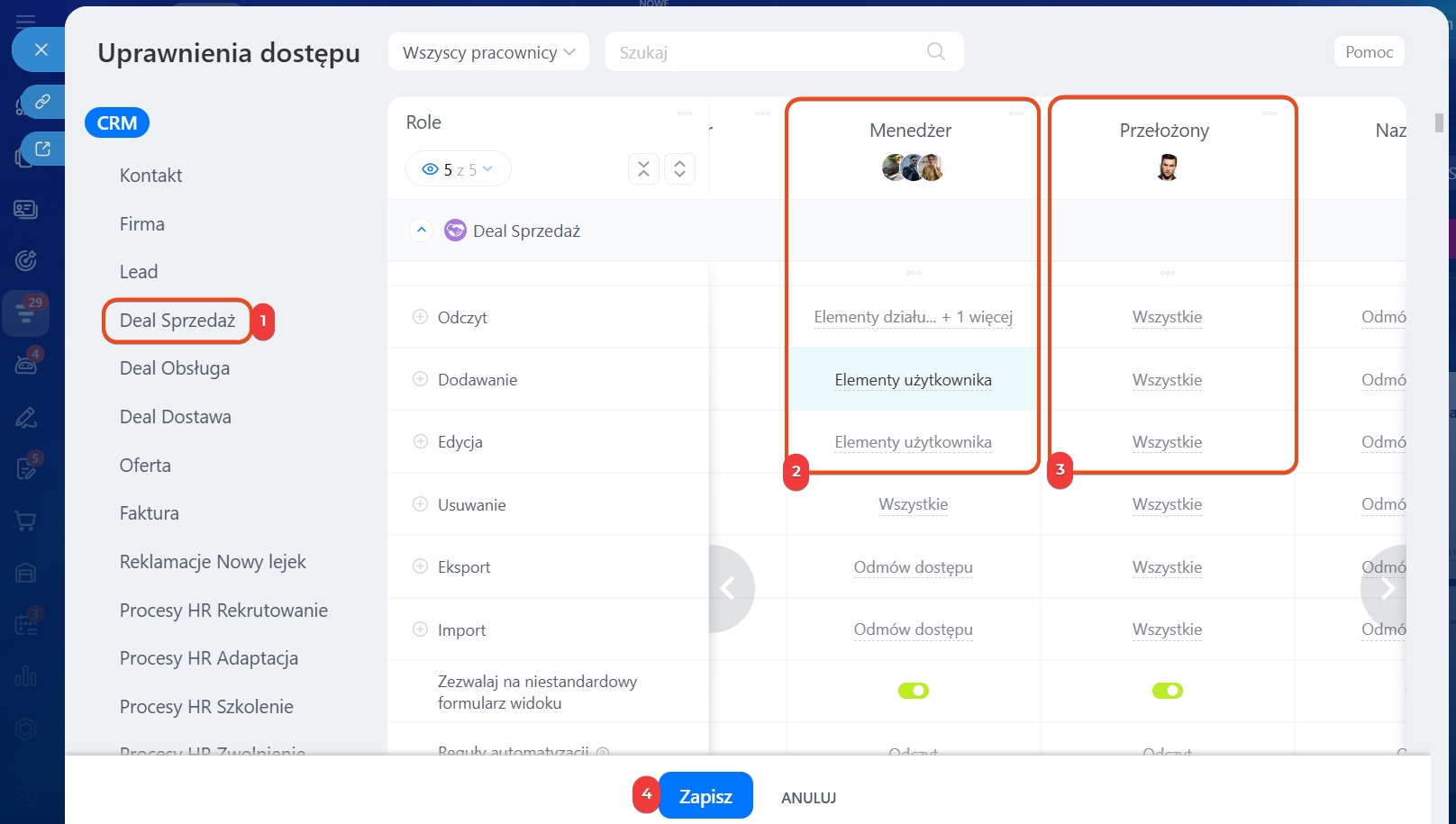Toggle custom view form switch for Przełożony
This screenshot has height=824, width=1456.
click(x=1168, y=691)
